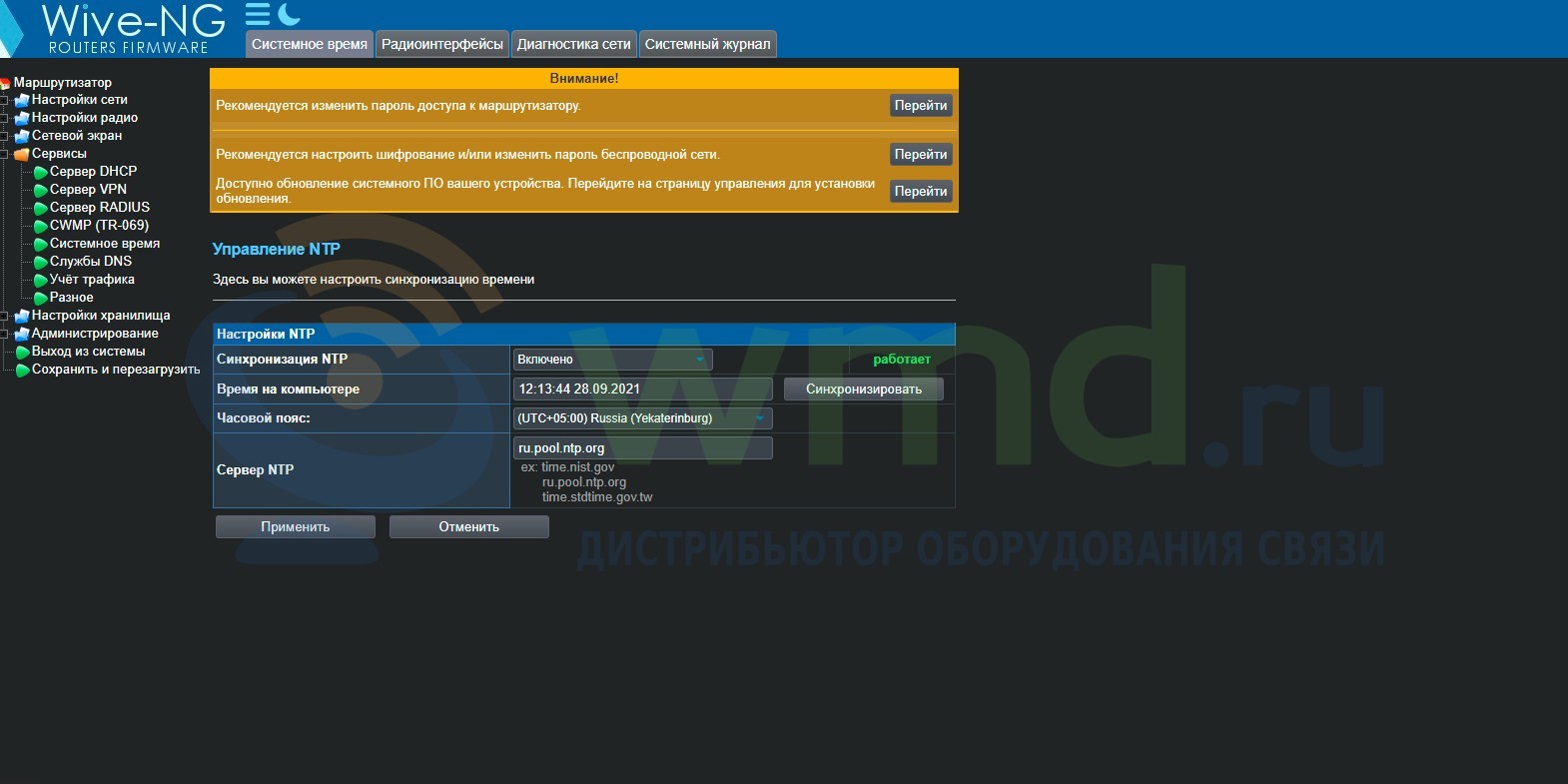Click the Управление NTP heading
The image size is (1568, 784).
pyautogui.click(x=277, y=250)
